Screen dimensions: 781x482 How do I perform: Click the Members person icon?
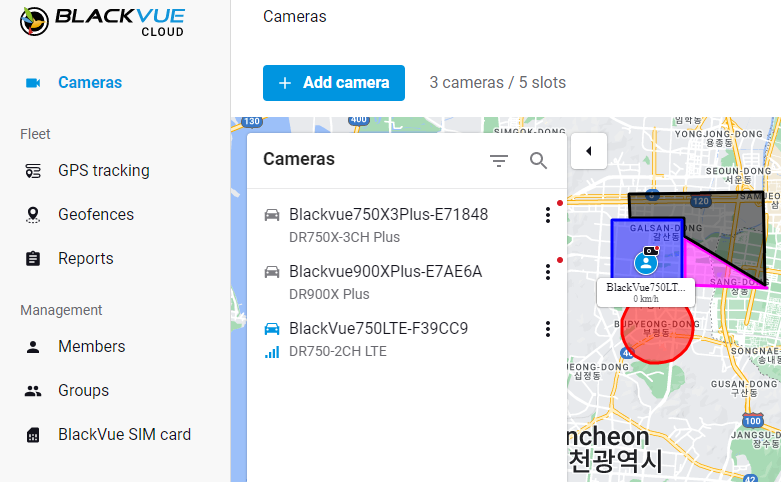(x=33, y=347)
